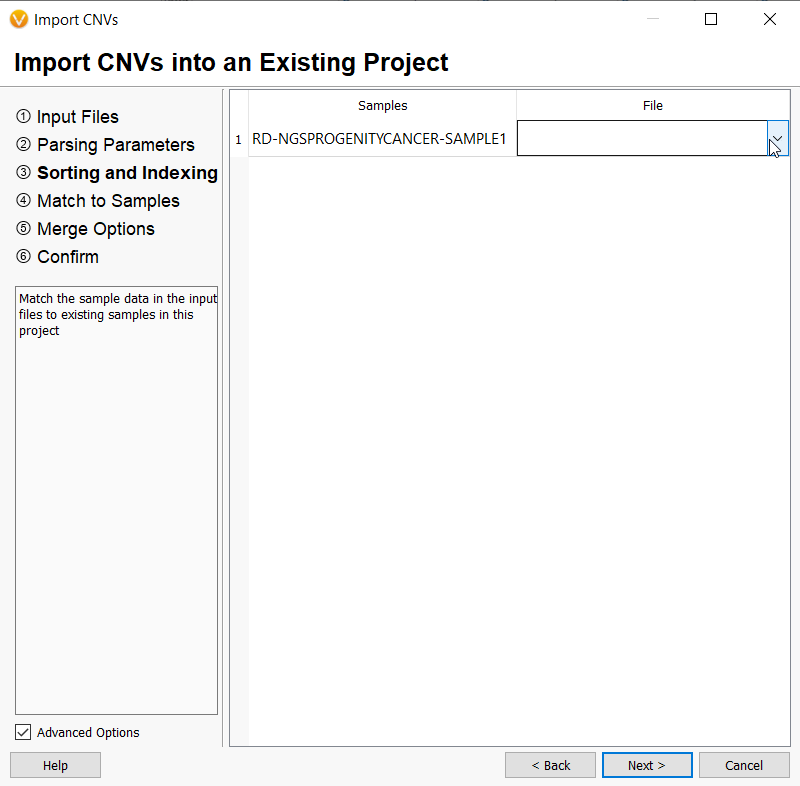Click row number 1 in the table
The image size is (800, 786).
coord(237,139)
